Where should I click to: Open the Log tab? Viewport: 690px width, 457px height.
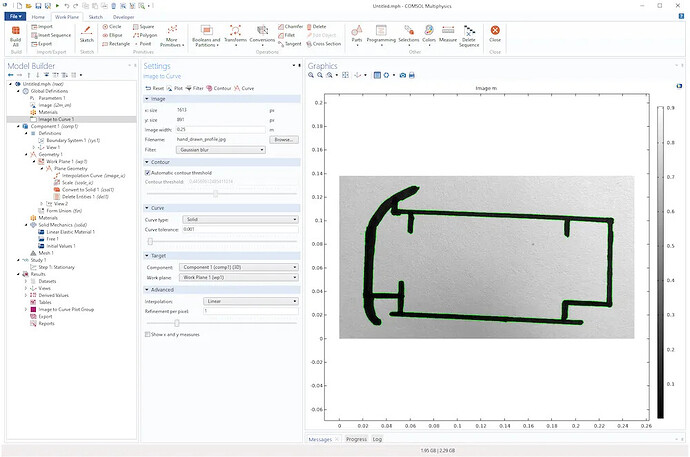click(x=377, y=439)
